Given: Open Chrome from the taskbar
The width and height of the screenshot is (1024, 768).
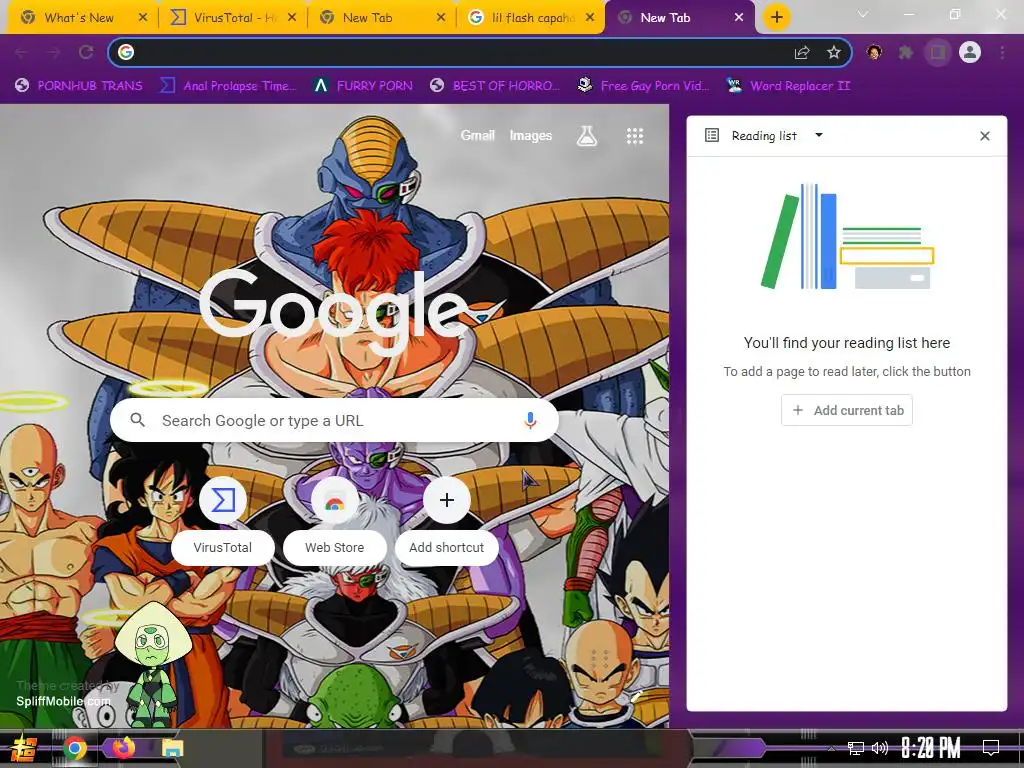Looking at the screenshot, I should (x=74, y=748).
